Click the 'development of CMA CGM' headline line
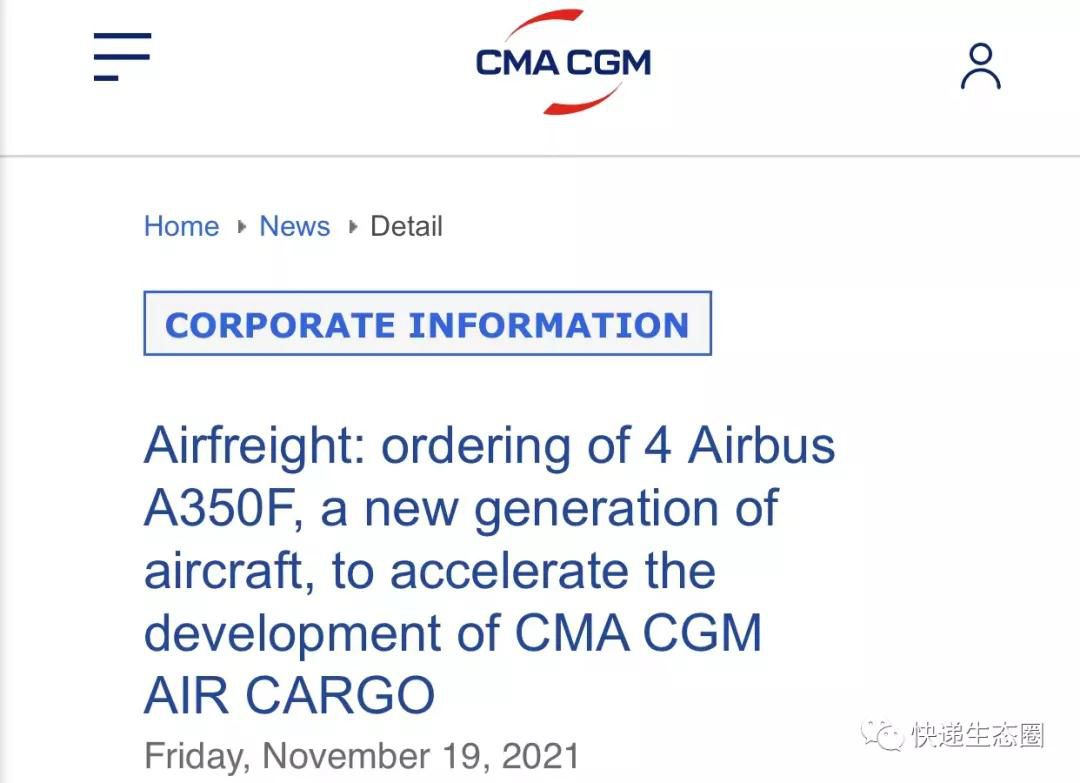This screenshot has width=1080, height=783. (x=453, y=633)
